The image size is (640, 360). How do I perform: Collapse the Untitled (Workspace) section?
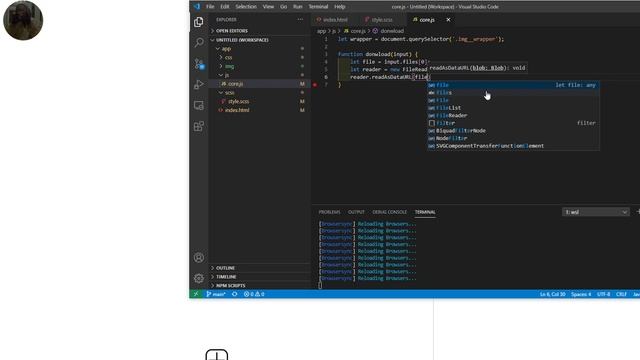260,40
